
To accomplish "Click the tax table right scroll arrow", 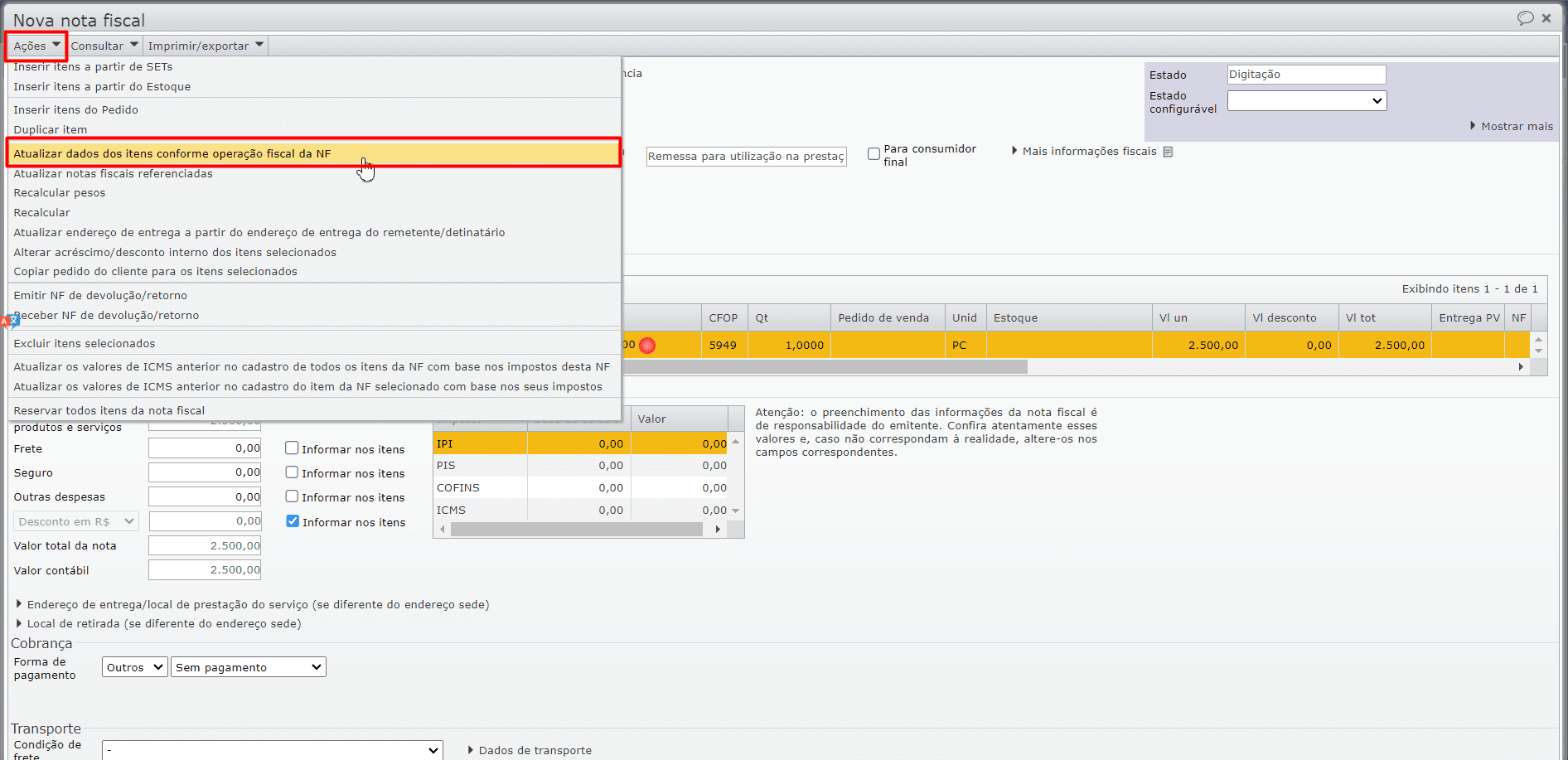I will click(x=718, y=530).
